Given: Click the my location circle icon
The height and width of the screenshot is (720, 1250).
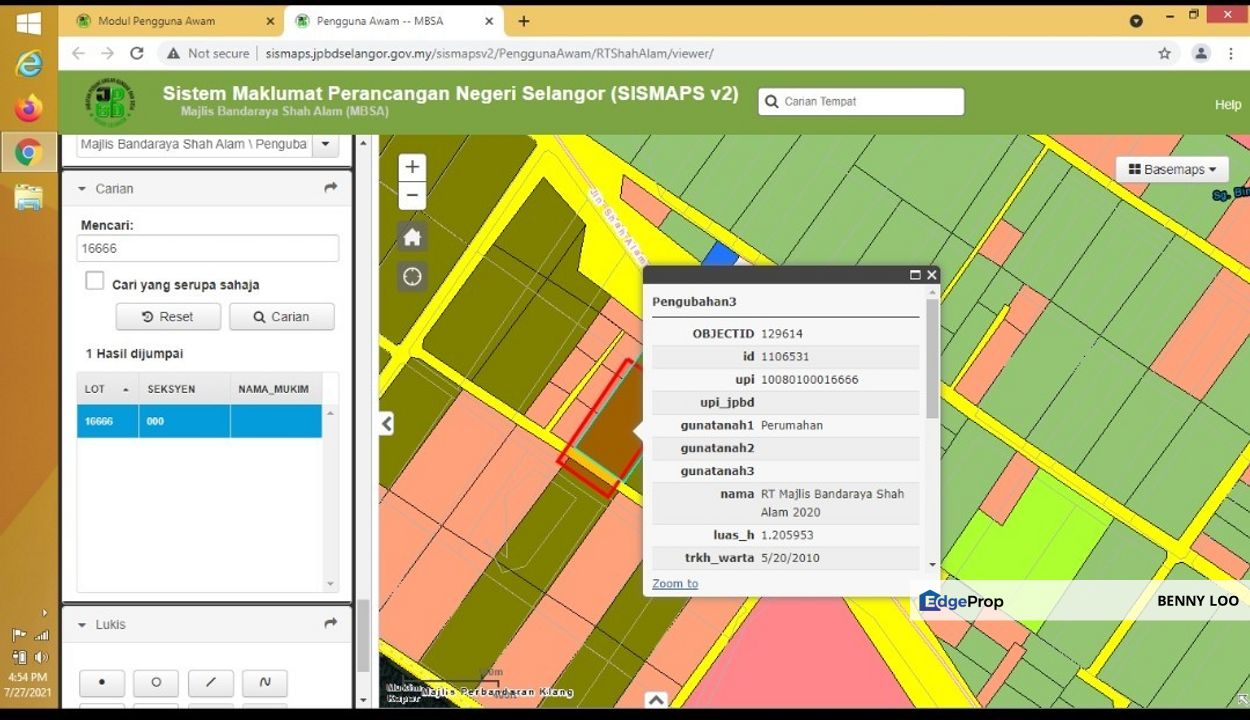Looking at the screenshot, I should point(412,277).
